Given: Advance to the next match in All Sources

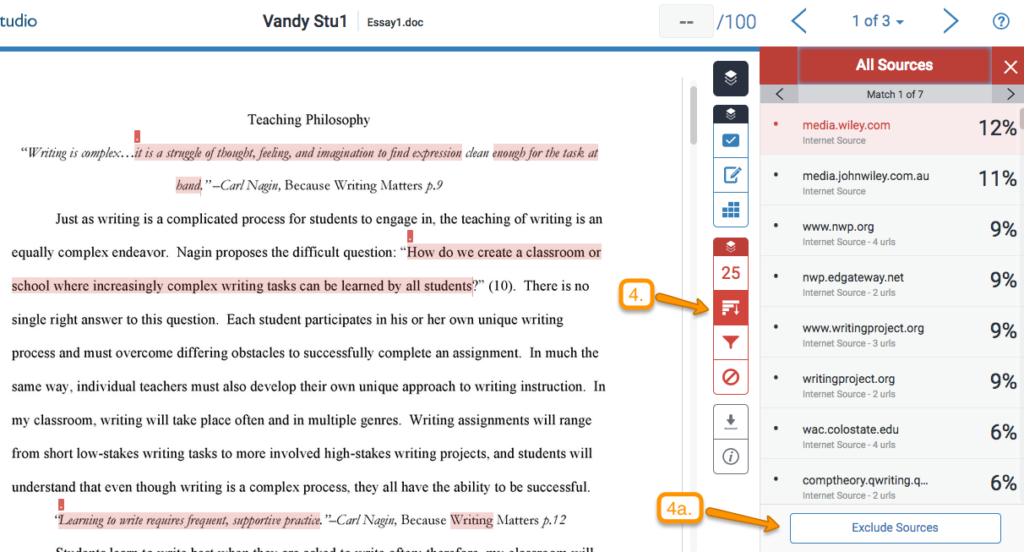Looking at the screenshot, I should [1010, 94].
